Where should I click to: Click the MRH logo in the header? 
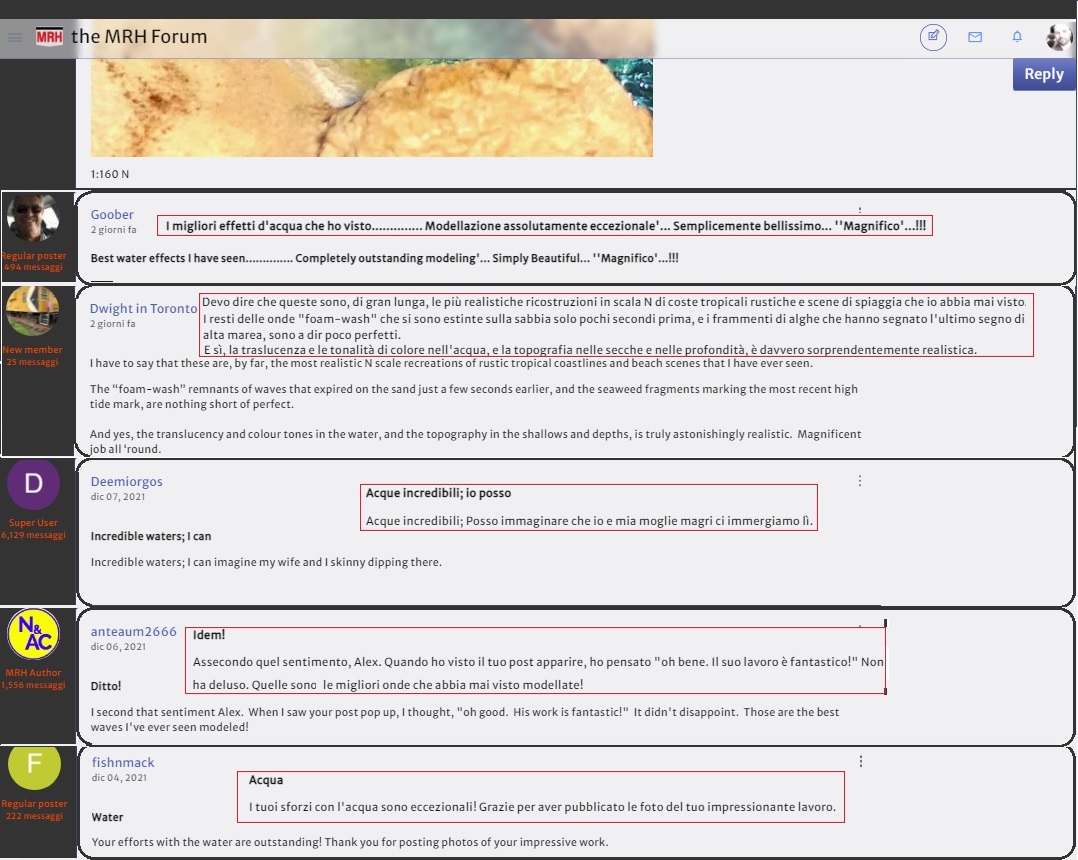click(51, 34)
